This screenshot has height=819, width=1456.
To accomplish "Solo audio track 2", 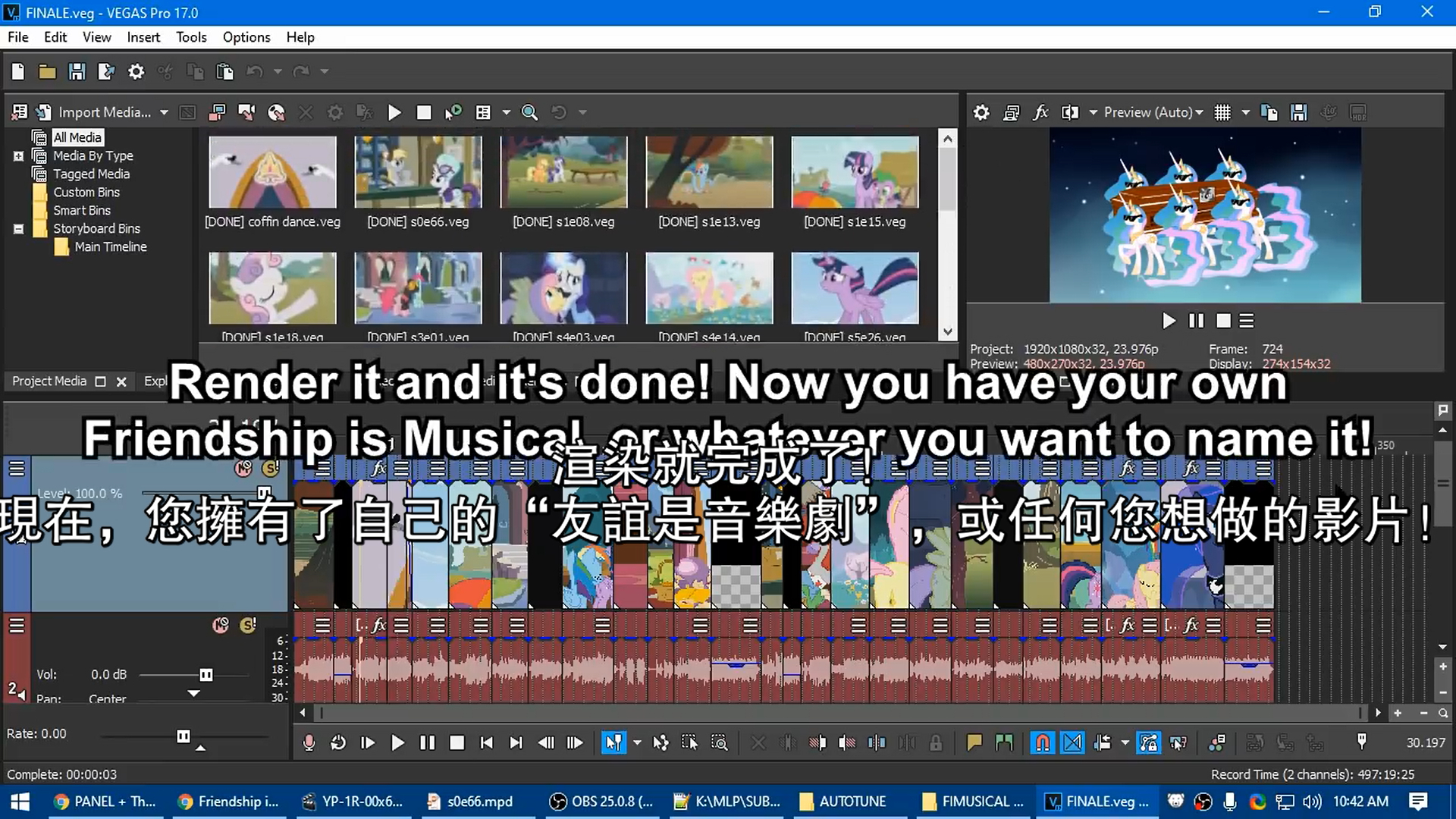I will [248, 625].
